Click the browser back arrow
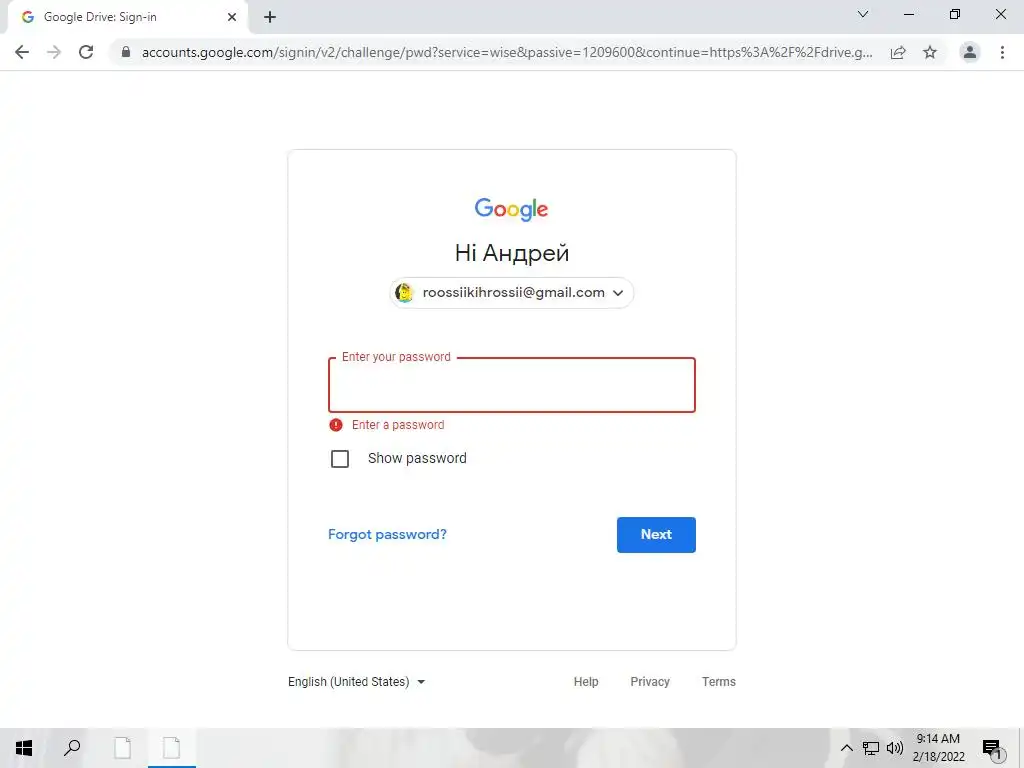 (22, 52)
